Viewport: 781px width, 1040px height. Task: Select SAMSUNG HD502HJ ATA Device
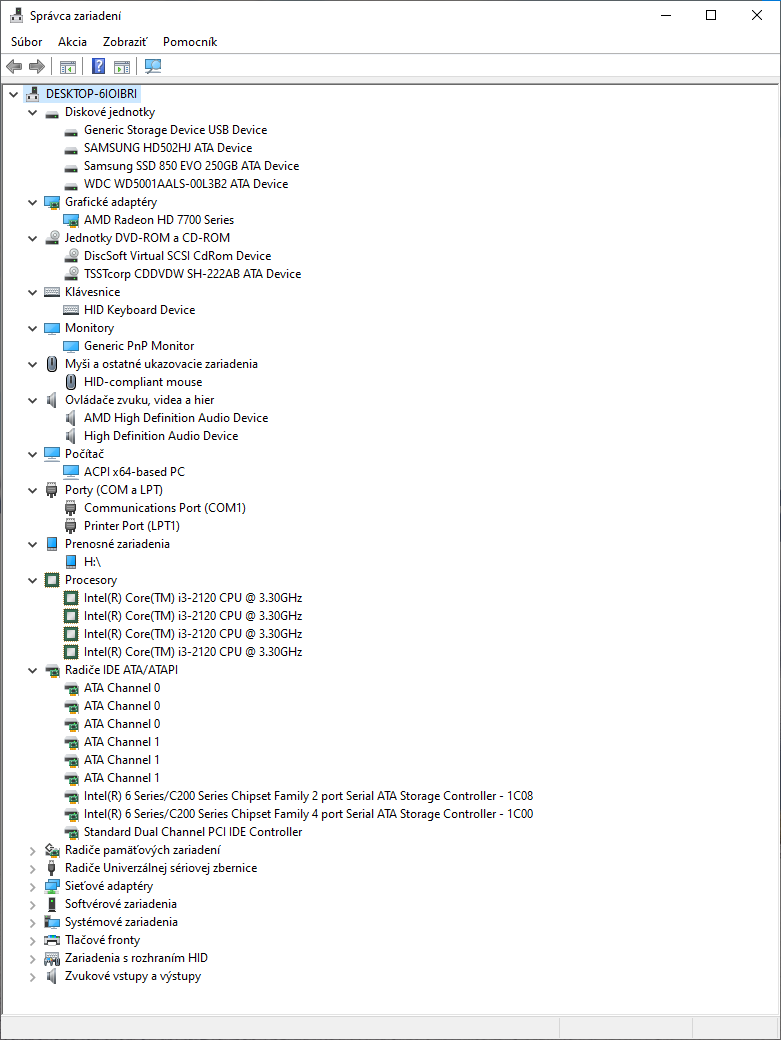pyautogui.click(x=168, y=148)
